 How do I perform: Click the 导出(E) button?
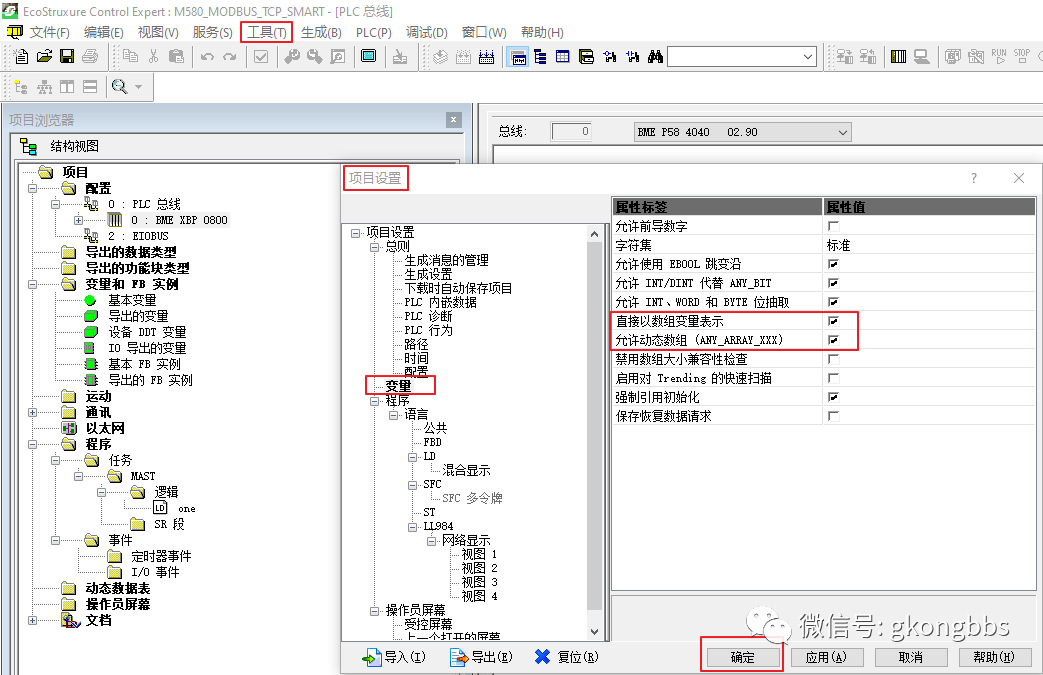point(482,657)
